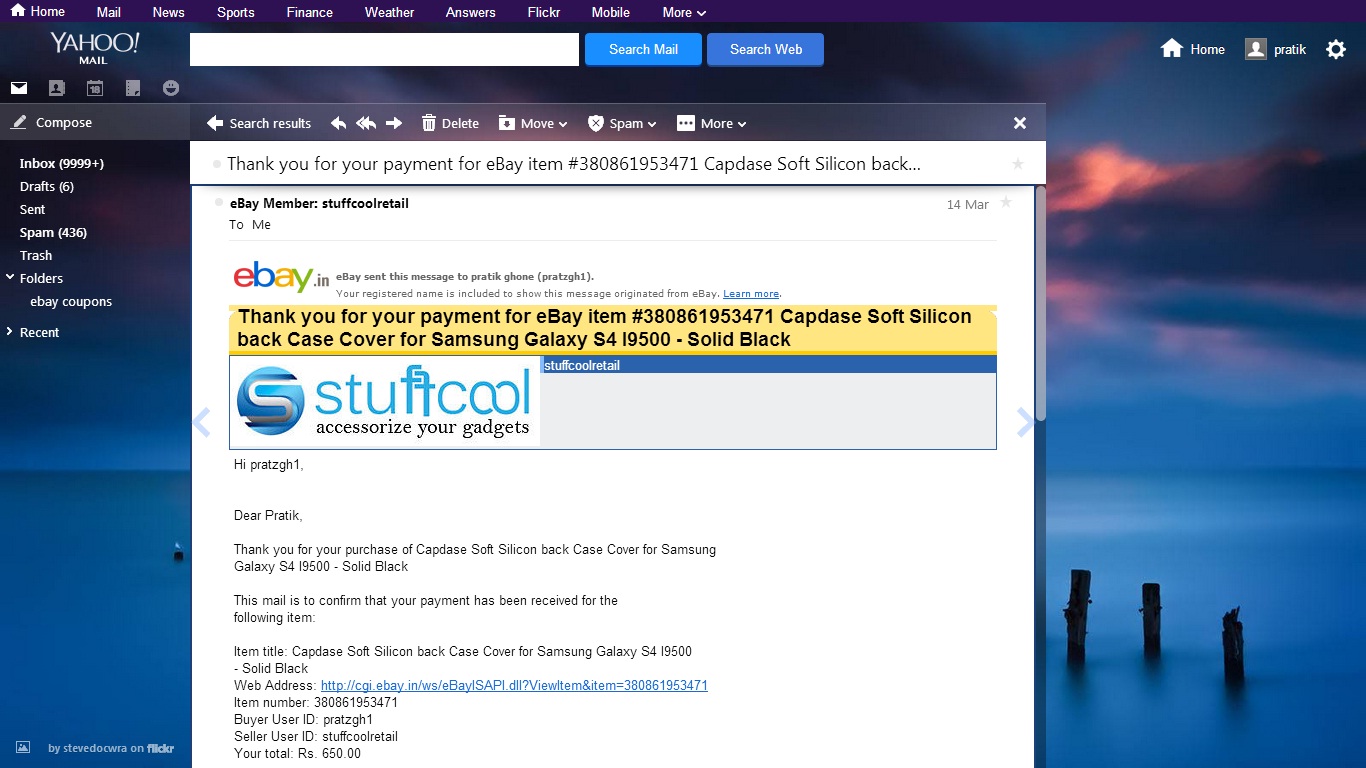
Task: Open Home in the top navigation bar
Action: [x=37, y=11]
